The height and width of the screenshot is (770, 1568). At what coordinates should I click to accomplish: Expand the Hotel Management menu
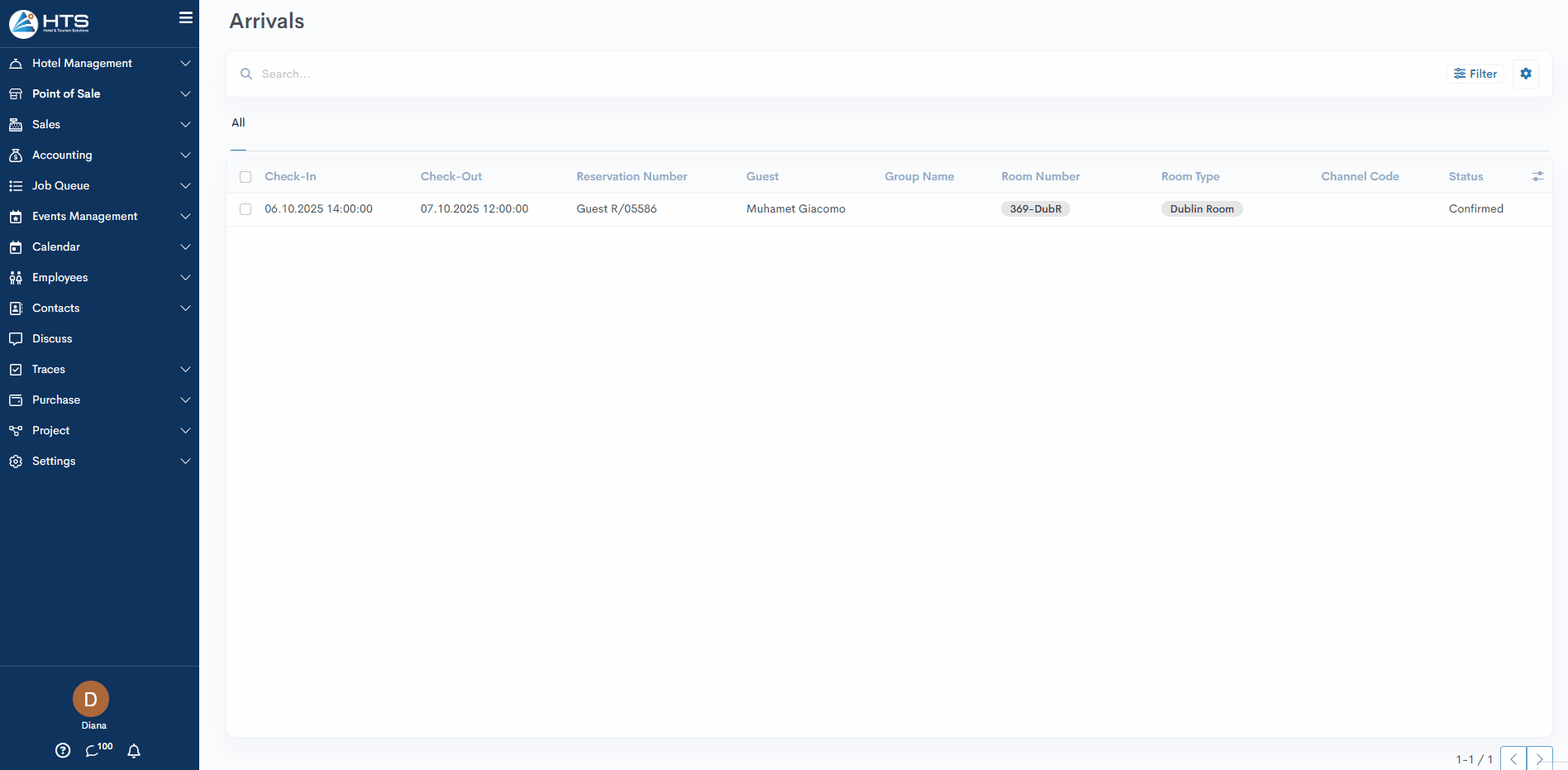pos(99,63)
